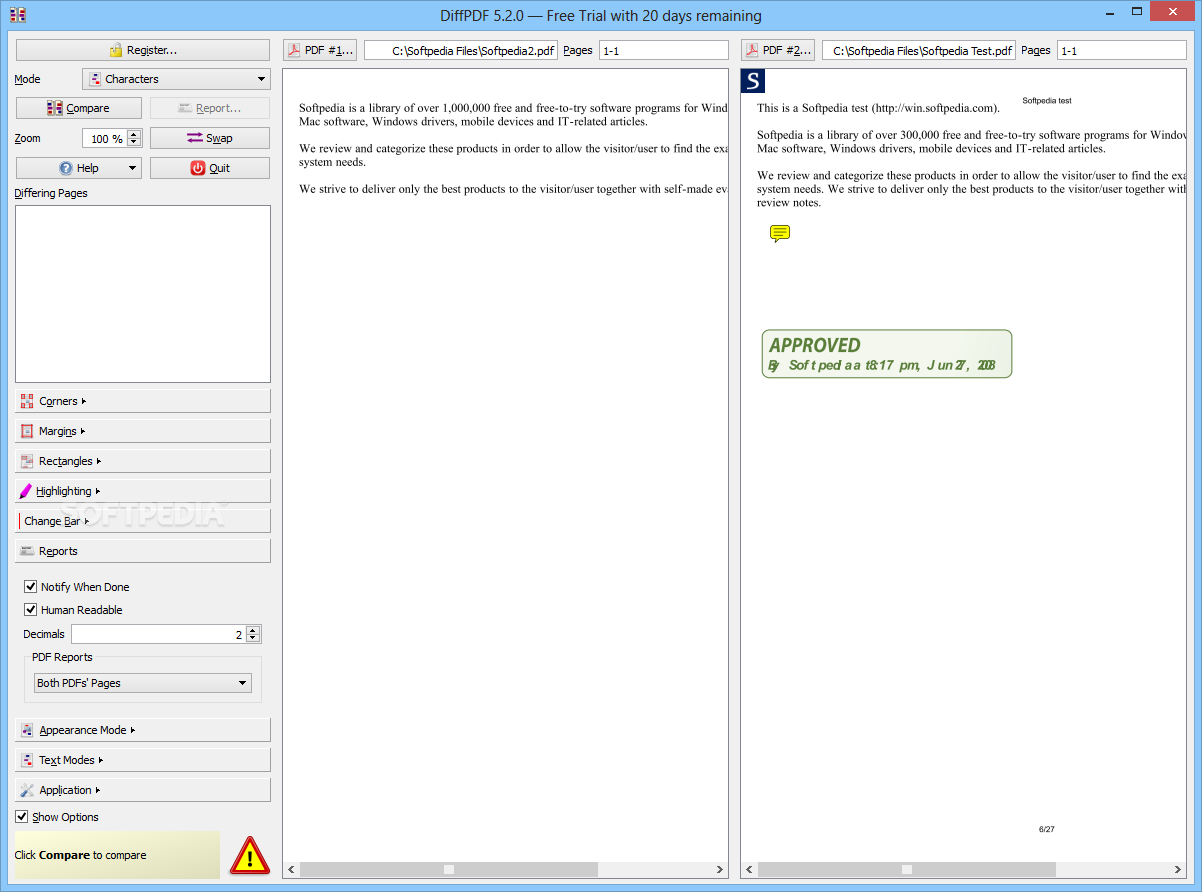Click inside the Differing Pages list

point(143,294)
